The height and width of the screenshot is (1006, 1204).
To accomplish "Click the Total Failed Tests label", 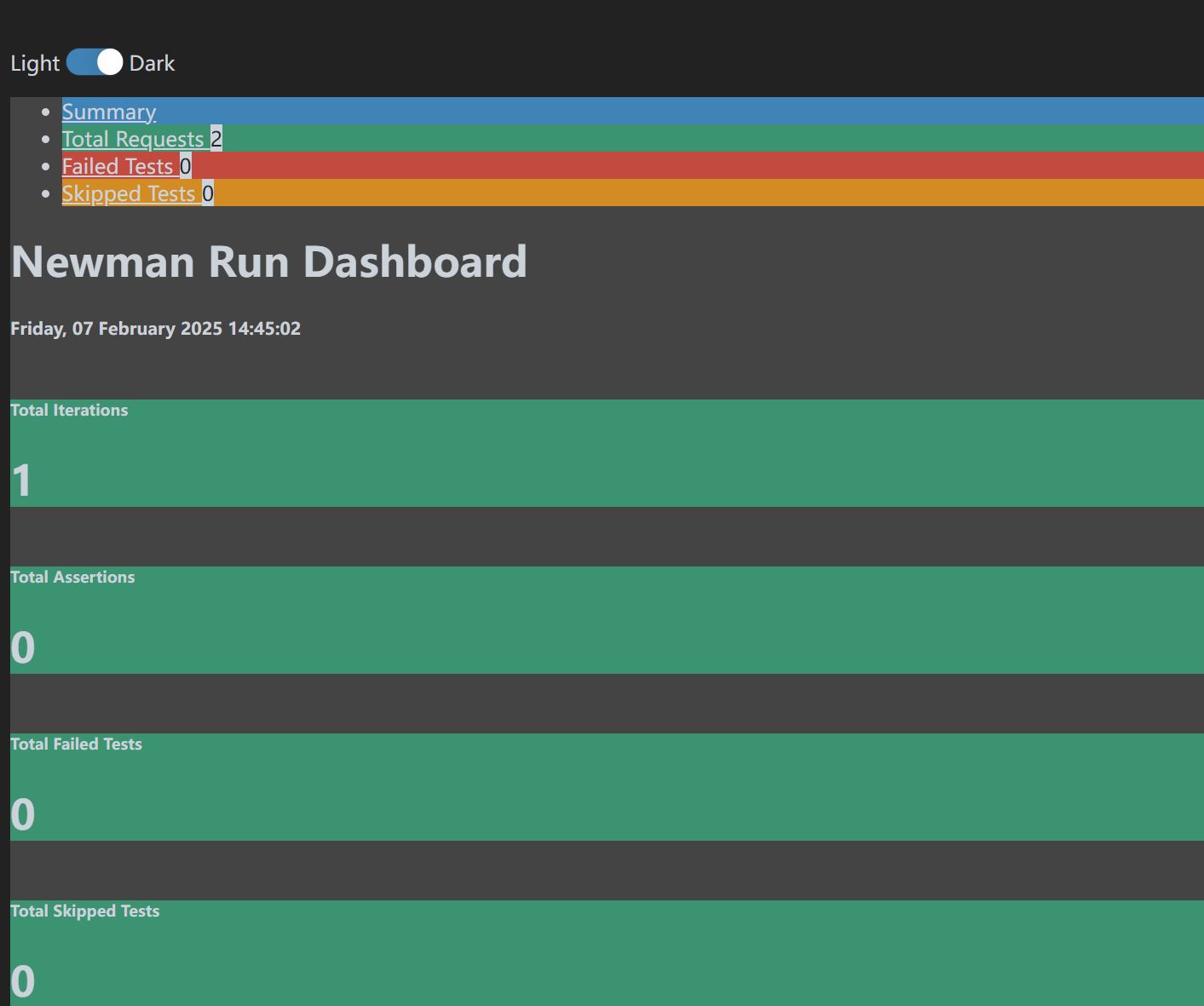I will tap(76, 744).
